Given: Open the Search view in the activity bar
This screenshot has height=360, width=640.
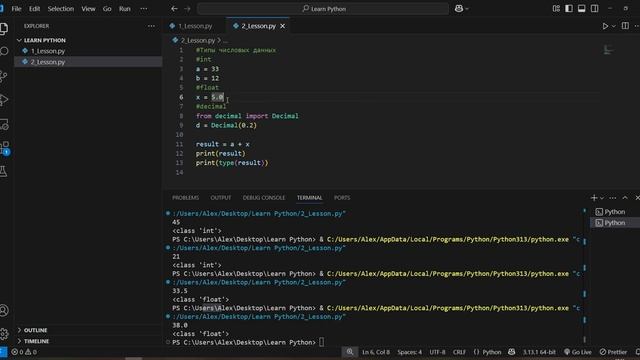Looking at the screenshot, I should point(4,51).
